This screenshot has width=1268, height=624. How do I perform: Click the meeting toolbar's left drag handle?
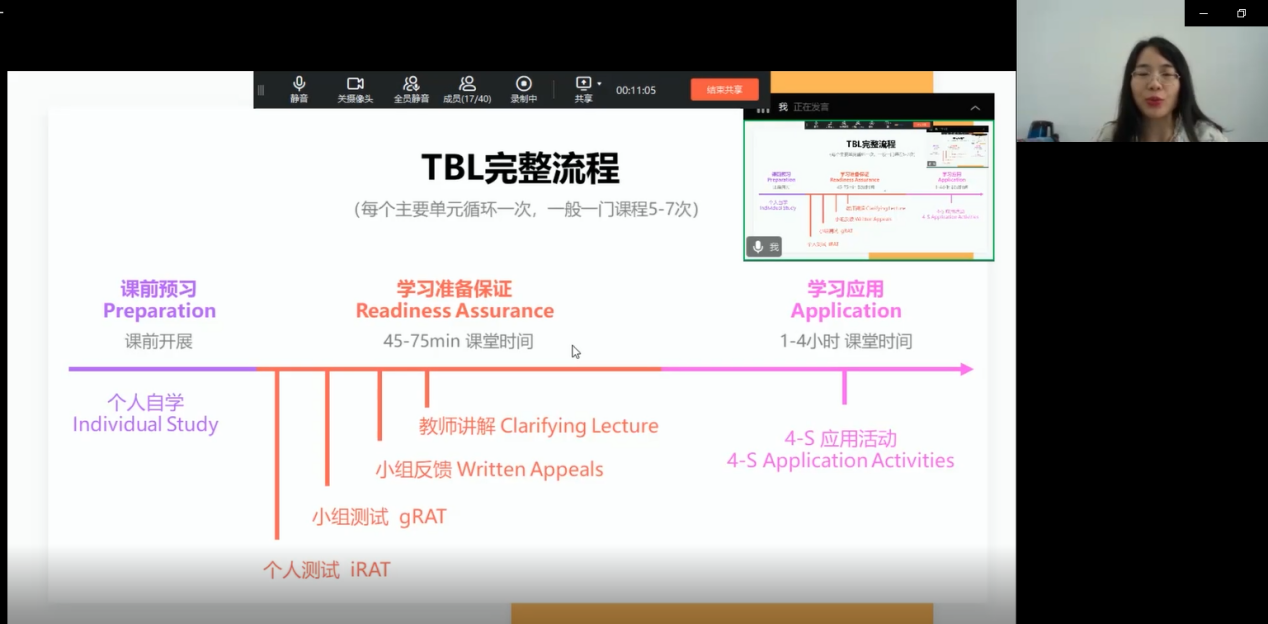click(261, 90)
